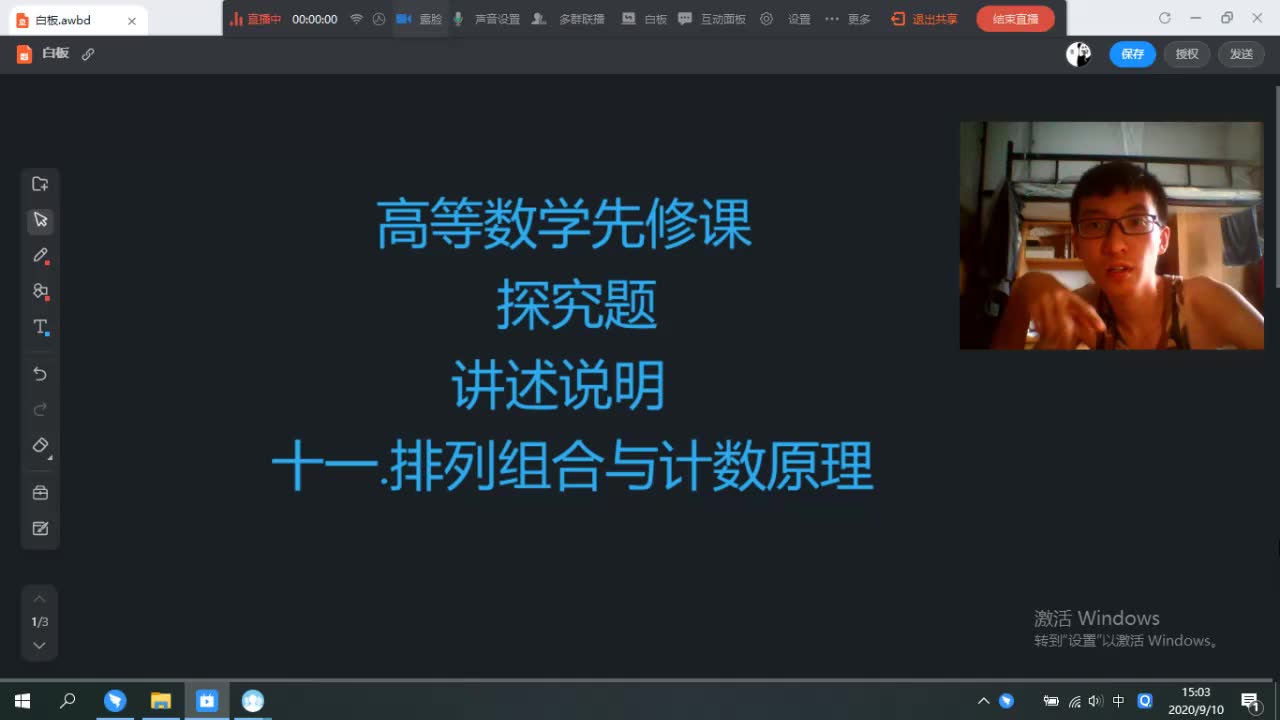
Task: Click the link icon beside 白板 title
Action: [x=88, y=53]
